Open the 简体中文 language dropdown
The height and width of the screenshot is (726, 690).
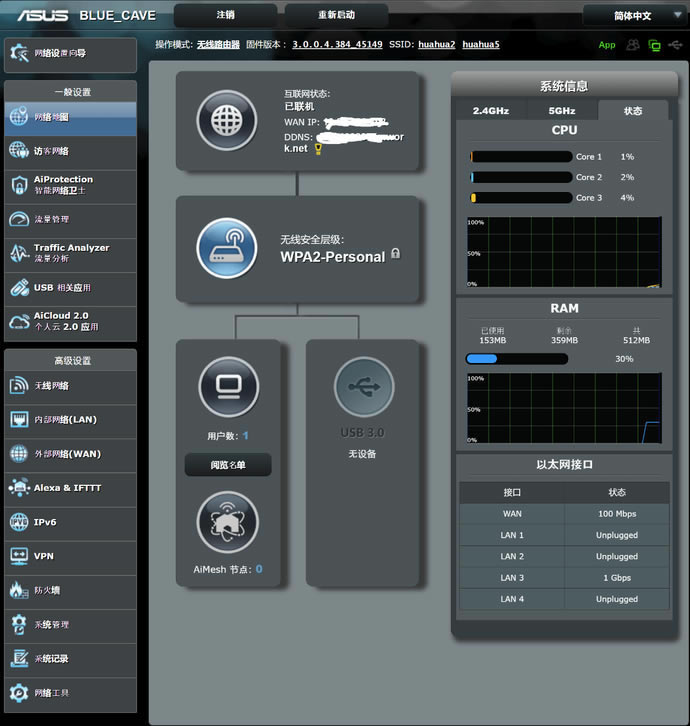(x=632, y=16)
